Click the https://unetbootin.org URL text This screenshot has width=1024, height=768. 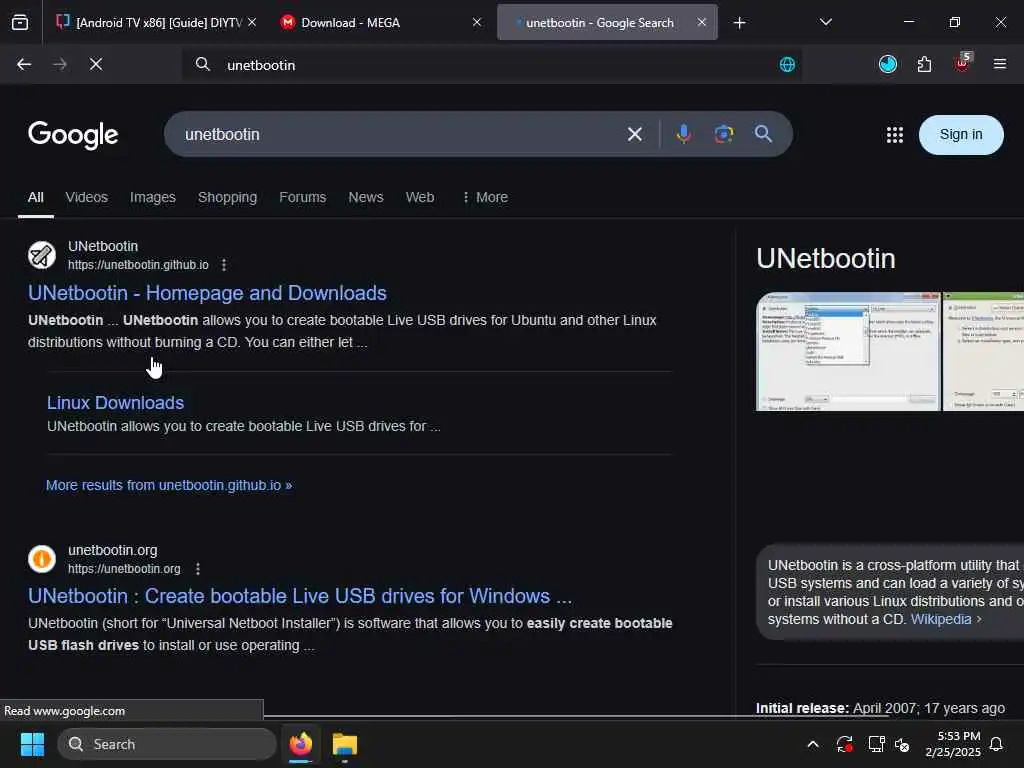(x=124, y=569)
